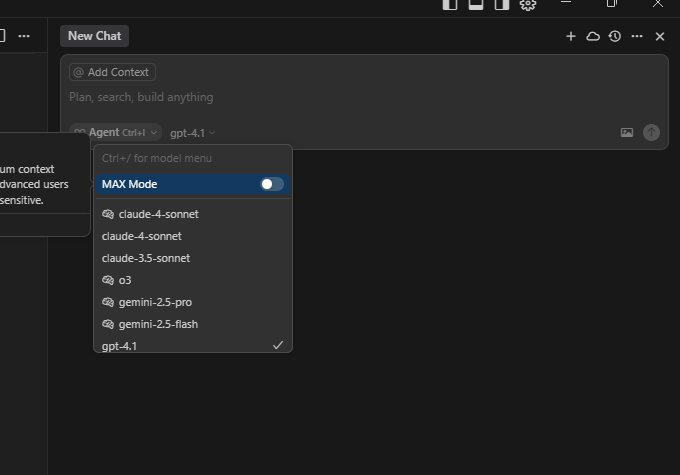680x475 pixels.
Task: Select claude-4-sonnet without brain icon
Action: [x=193, y=236]
